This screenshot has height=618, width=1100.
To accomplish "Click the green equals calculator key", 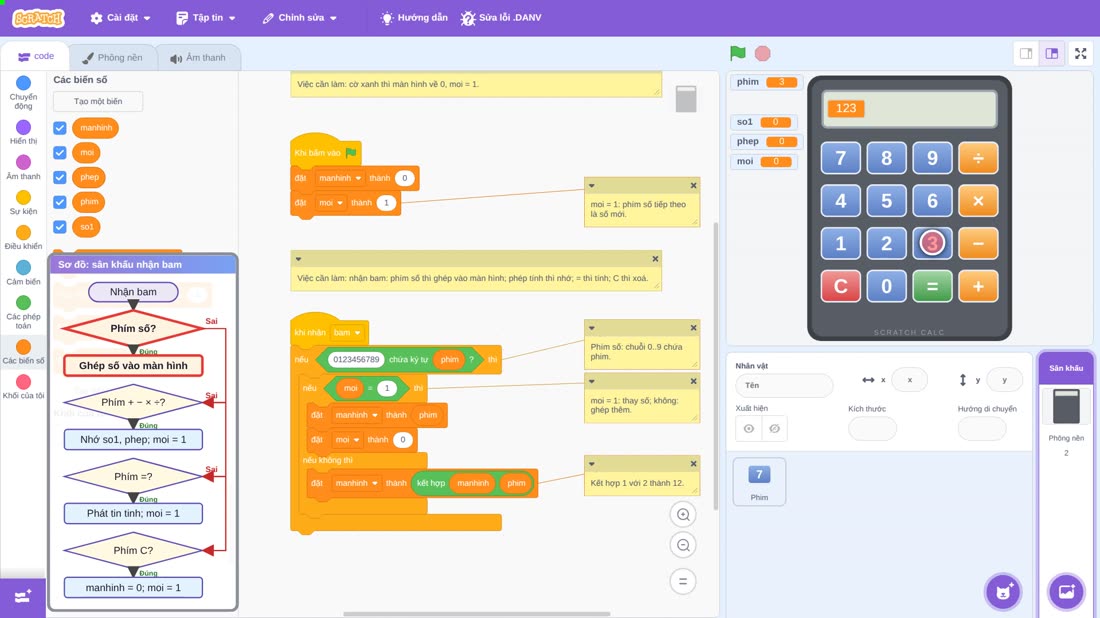I will pyautogui.click(x=932, y=286).
